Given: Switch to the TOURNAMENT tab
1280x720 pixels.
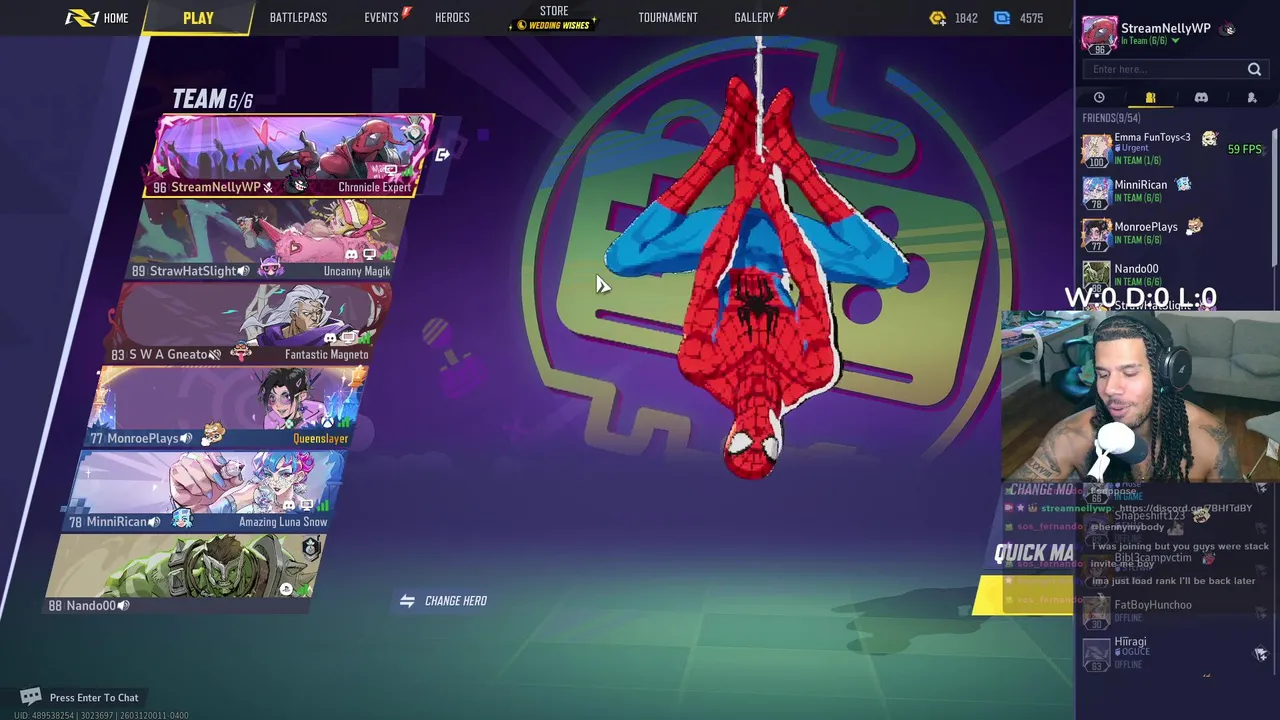Looking at the screenshot, I should (668, 18).
